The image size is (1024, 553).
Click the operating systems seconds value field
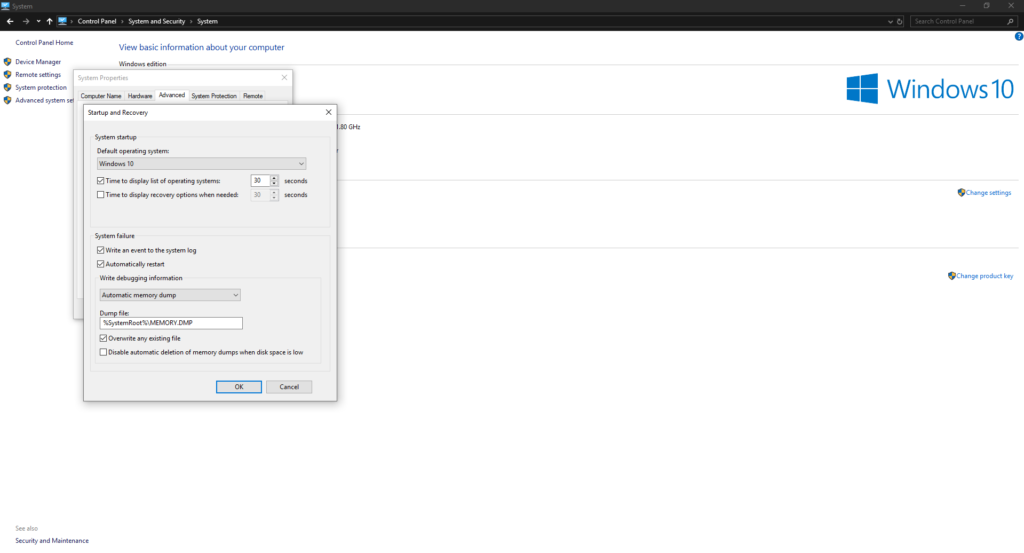click(260, 181)
